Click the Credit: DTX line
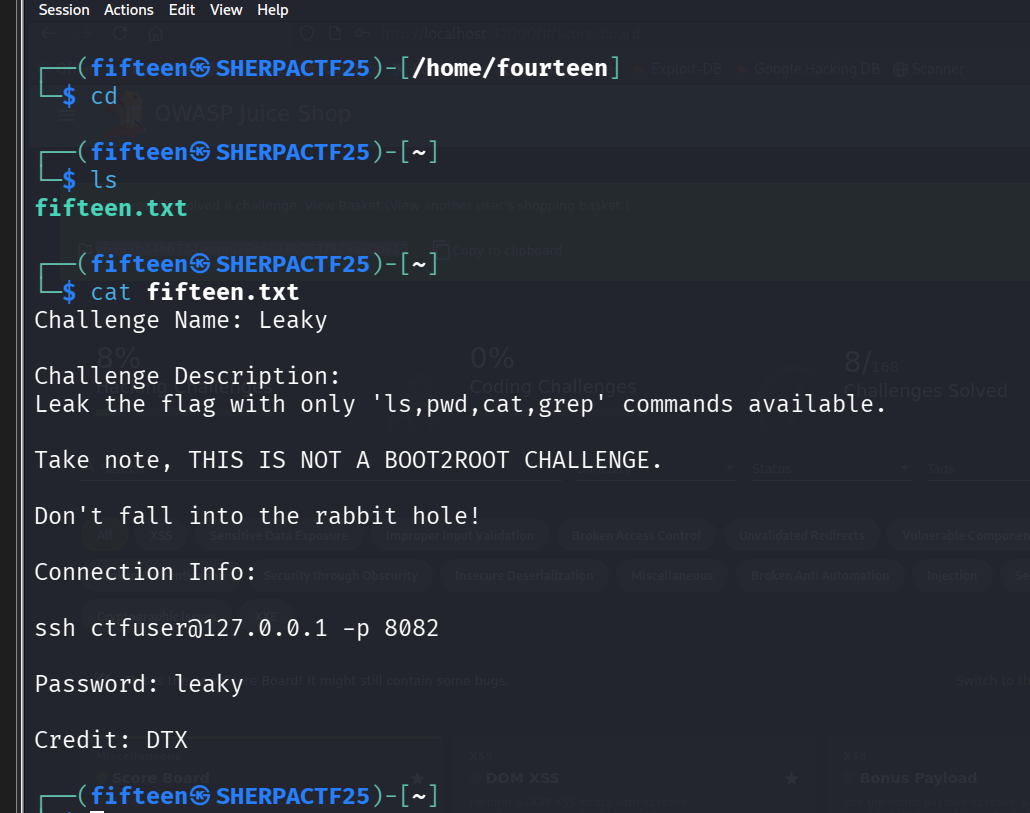 [x=111, y=740]
